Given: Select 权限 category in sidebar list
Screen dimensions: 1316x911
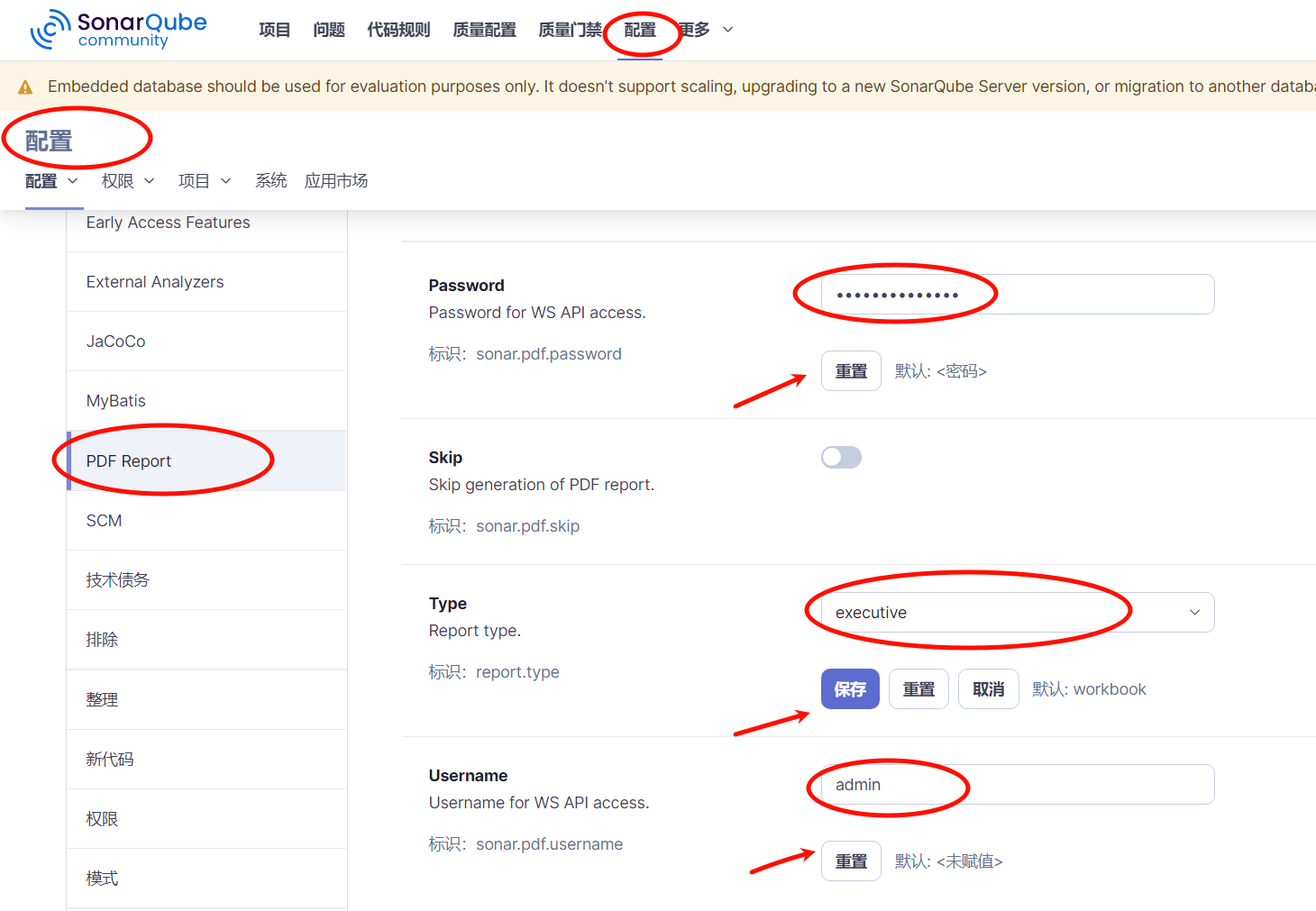Looking at the screenshot, I should [x=206, y=818].
